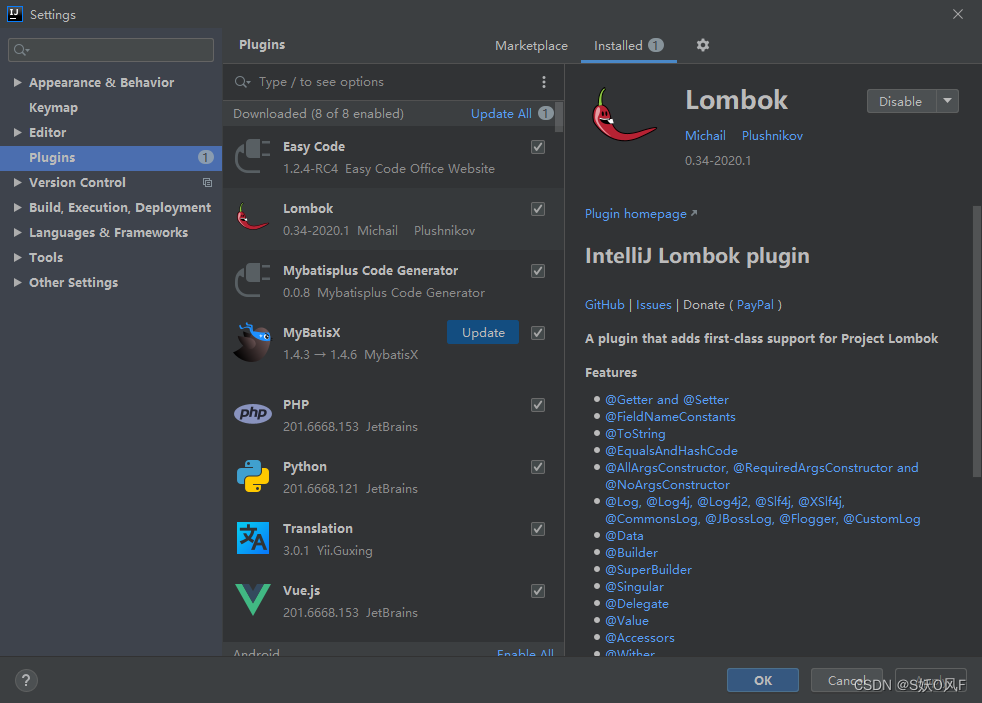Focus the settings search field
The height and width of the screenshot is (703, 982).
point(111,50)
